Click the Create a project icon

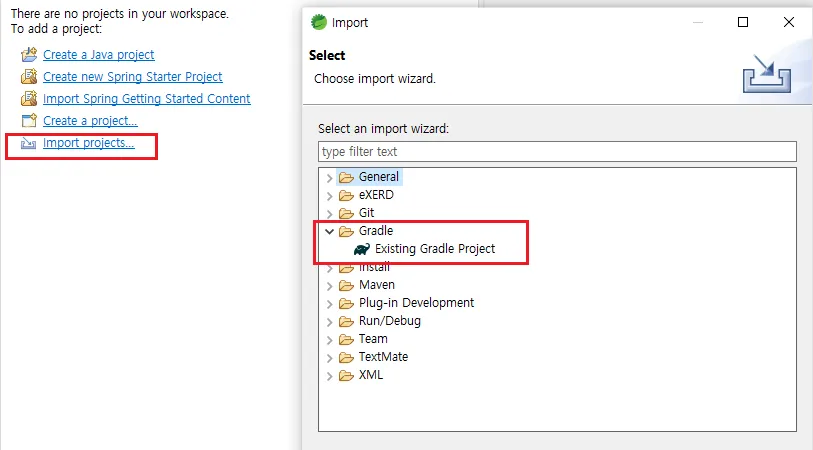(x=29, y=121)
